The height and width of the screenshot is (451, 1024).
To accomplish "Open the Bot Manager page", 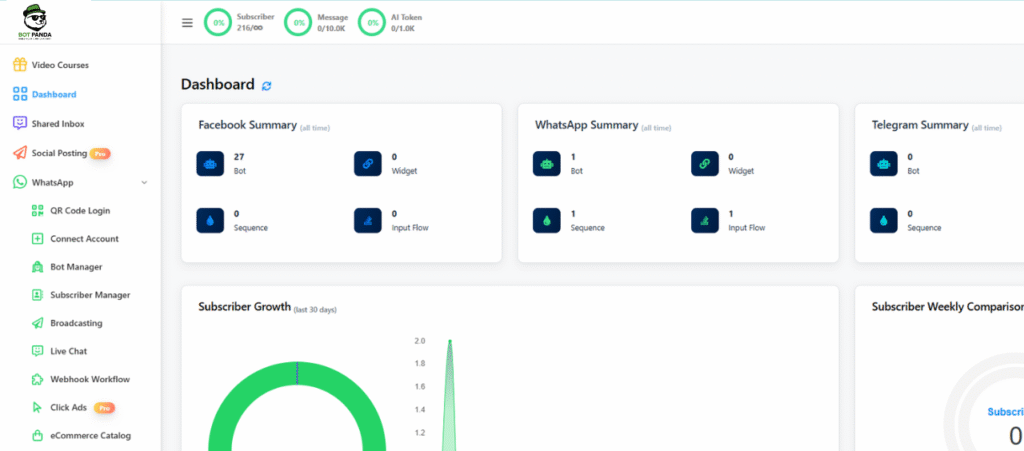I will pyautogui.click(x=76, y=266).
